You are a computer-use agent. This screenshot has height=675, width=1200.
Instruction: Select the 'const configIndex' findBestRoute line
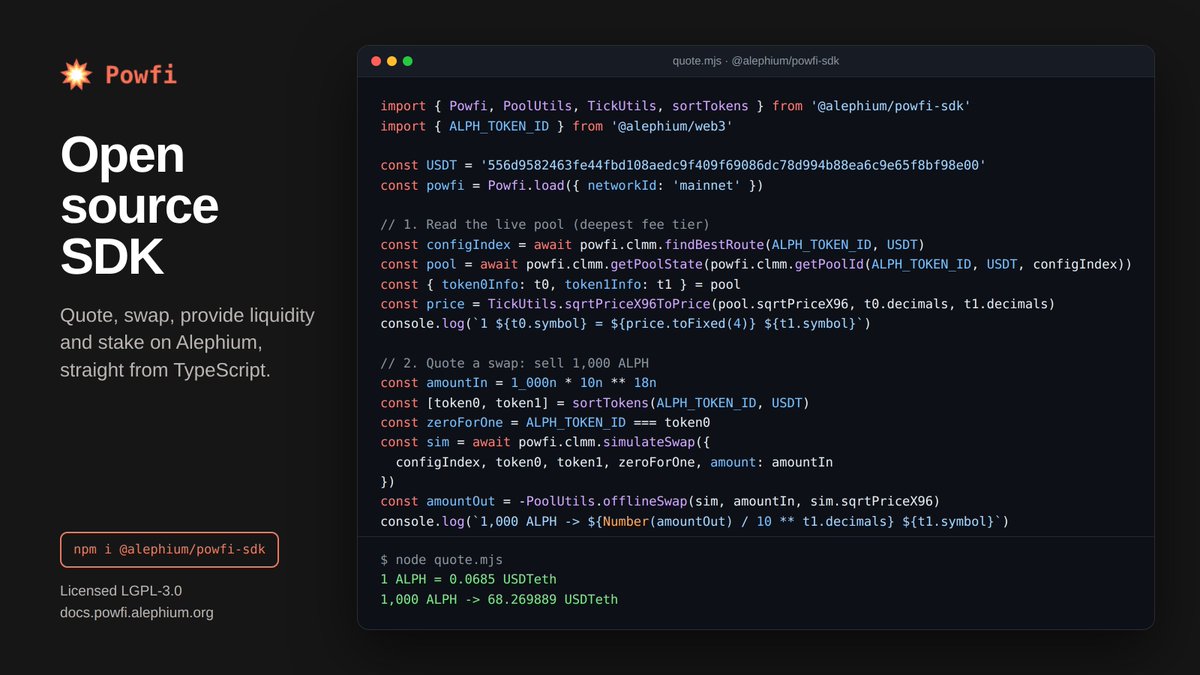click(x=652, y=244)
